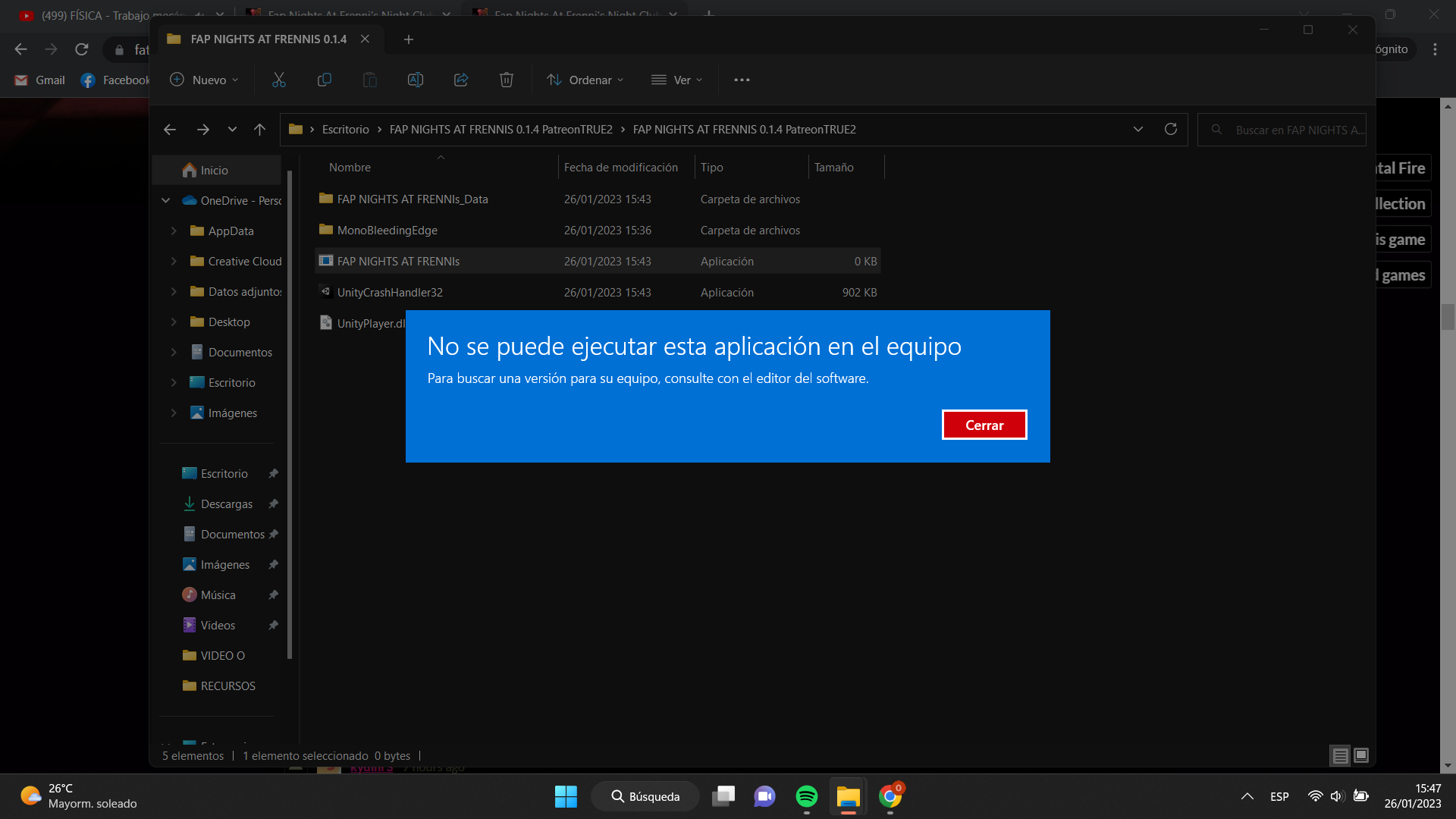The height and width of the screenshot is (819, 1456).
Task: Click search box Buscar en FAP NIGHTS
Action: (x=1282, y=130)
